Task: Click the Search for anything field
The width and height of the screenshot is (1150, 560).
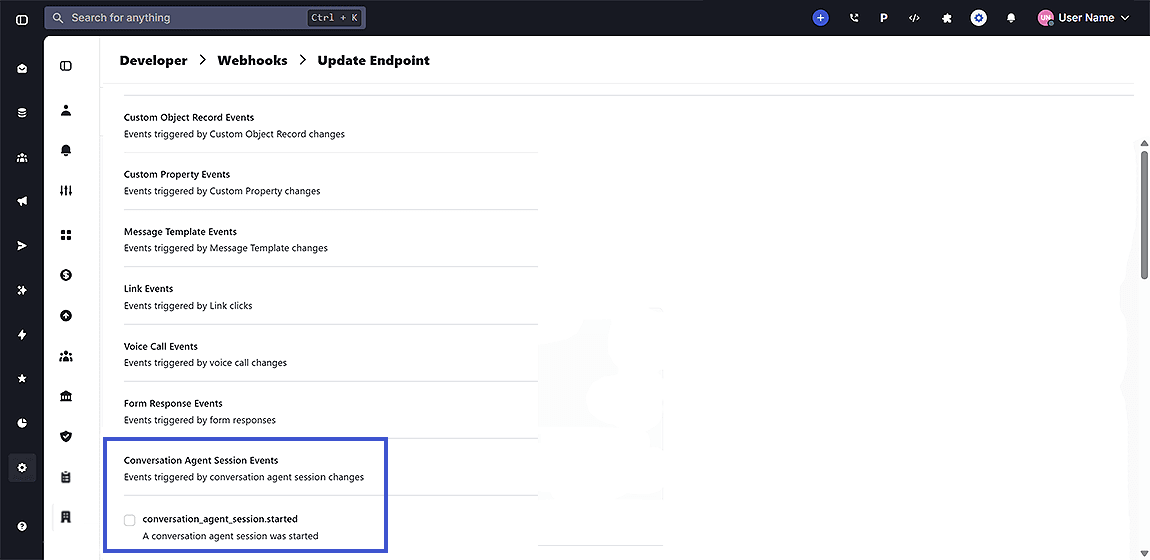Action: pyautogui.click(x=205, y=18)
